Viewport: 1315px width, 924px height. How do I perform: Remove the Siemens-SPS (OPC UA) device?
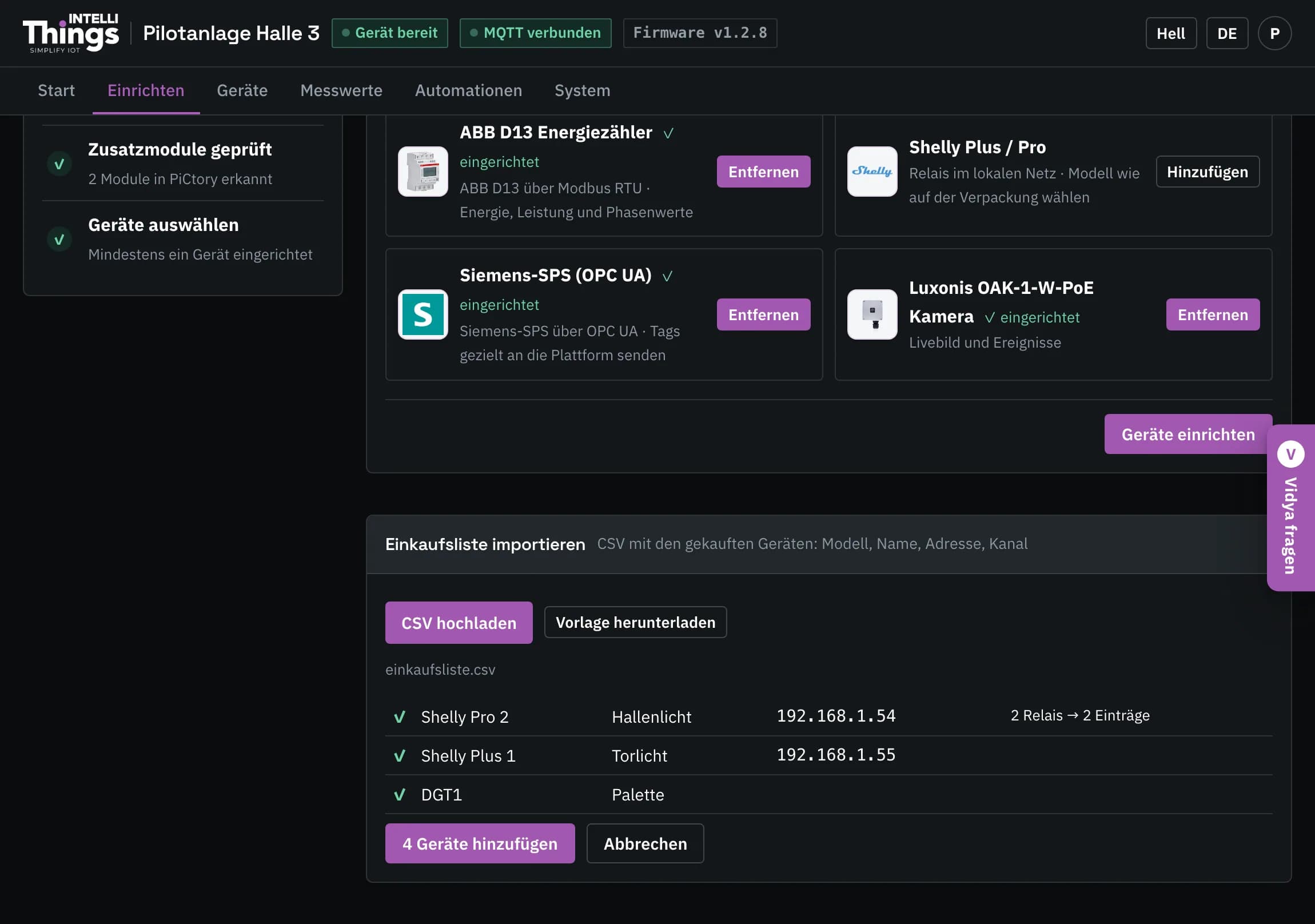(763, 314)
